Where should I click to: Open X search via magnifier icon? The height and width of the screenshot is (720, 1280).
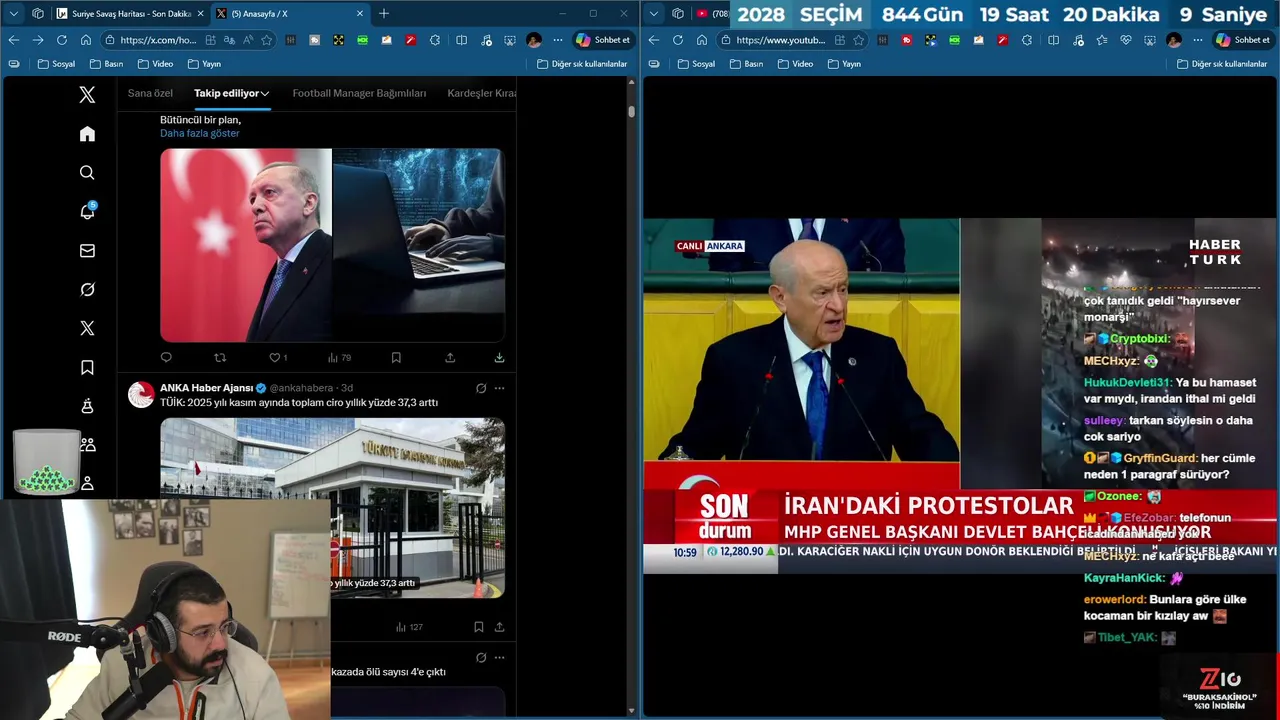(87, 173)
